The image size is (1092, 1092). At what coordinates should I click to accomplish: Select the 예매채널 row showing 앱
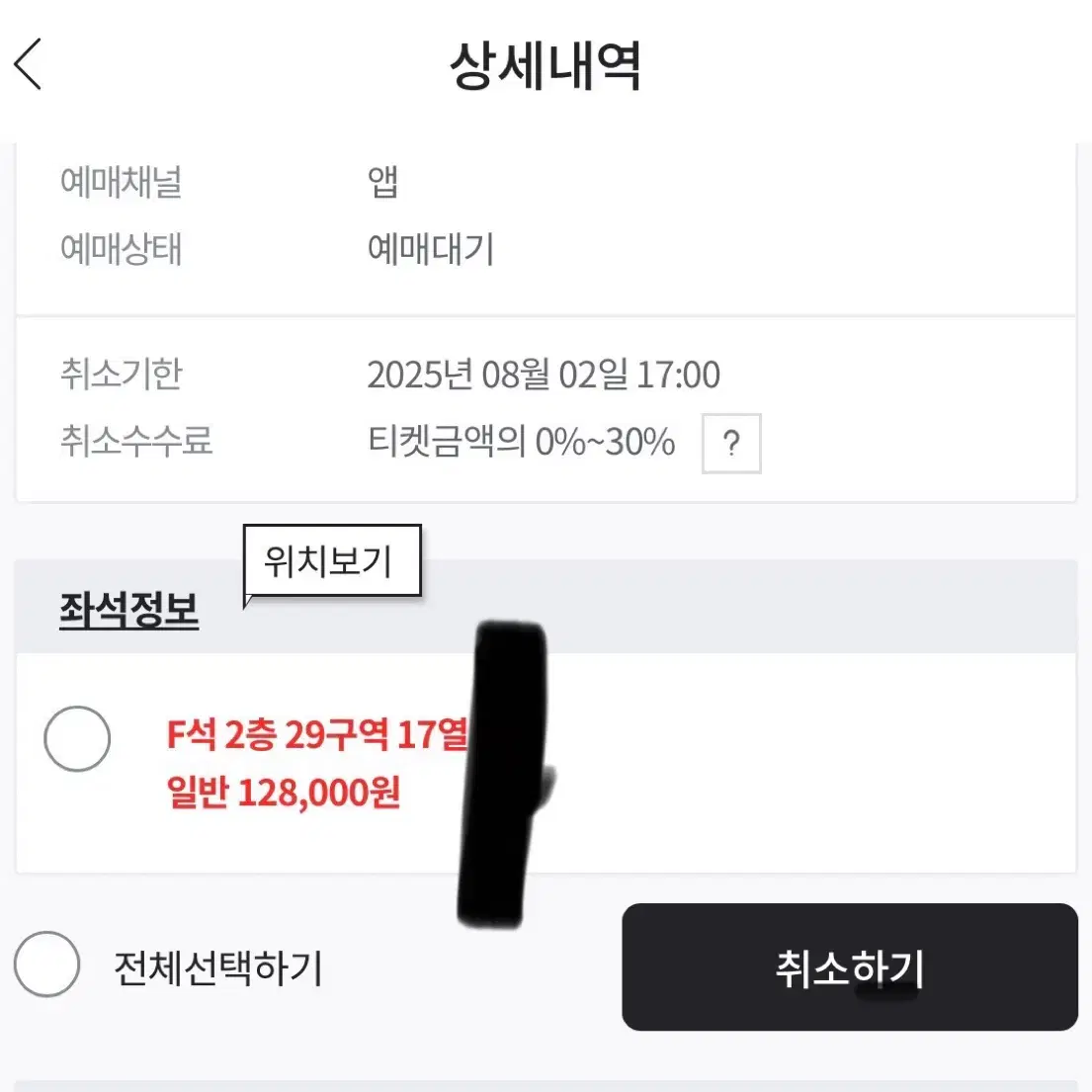pos(382,180)
